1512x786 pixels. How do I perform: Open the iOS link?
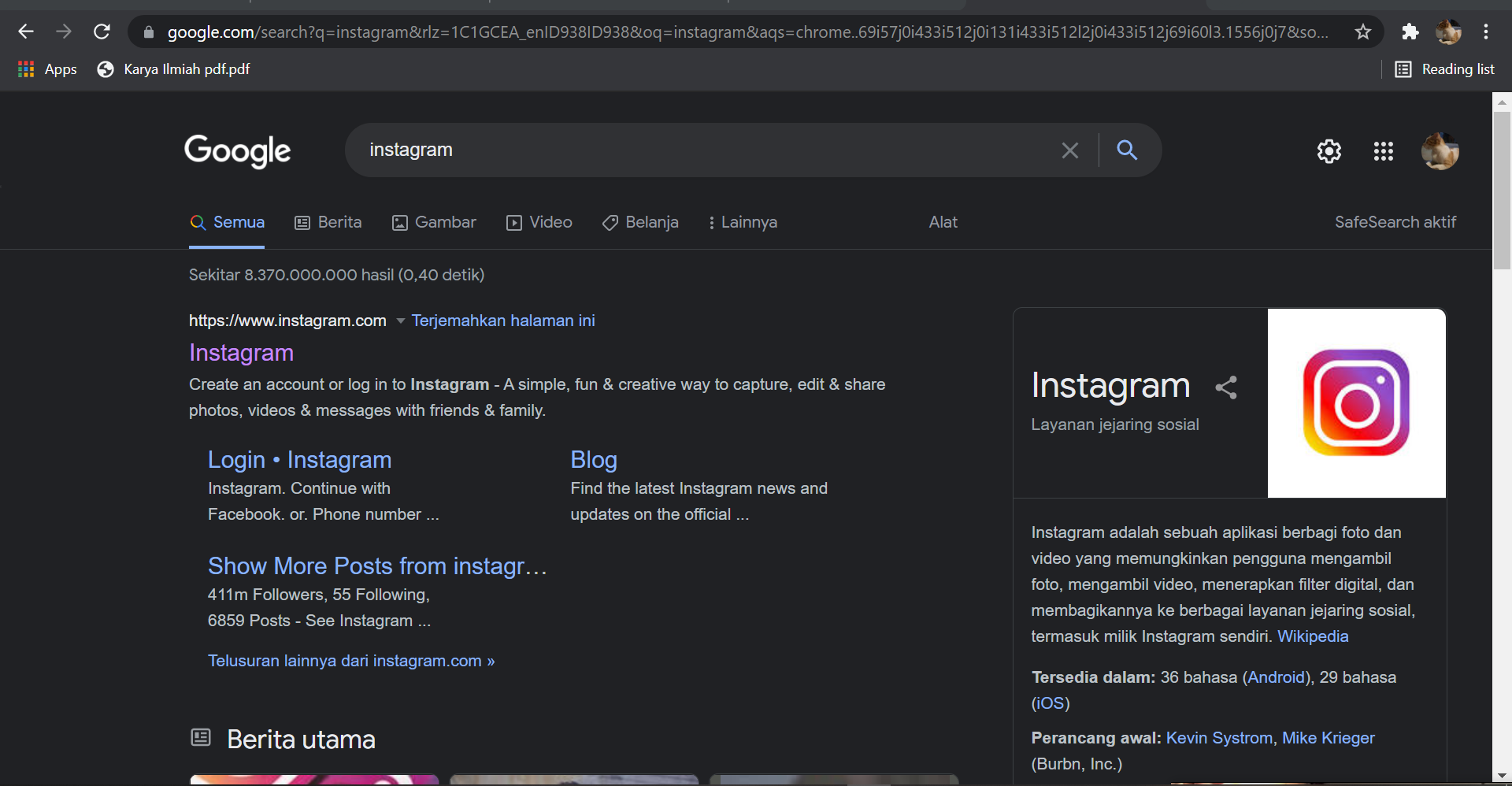point(1050,703)
